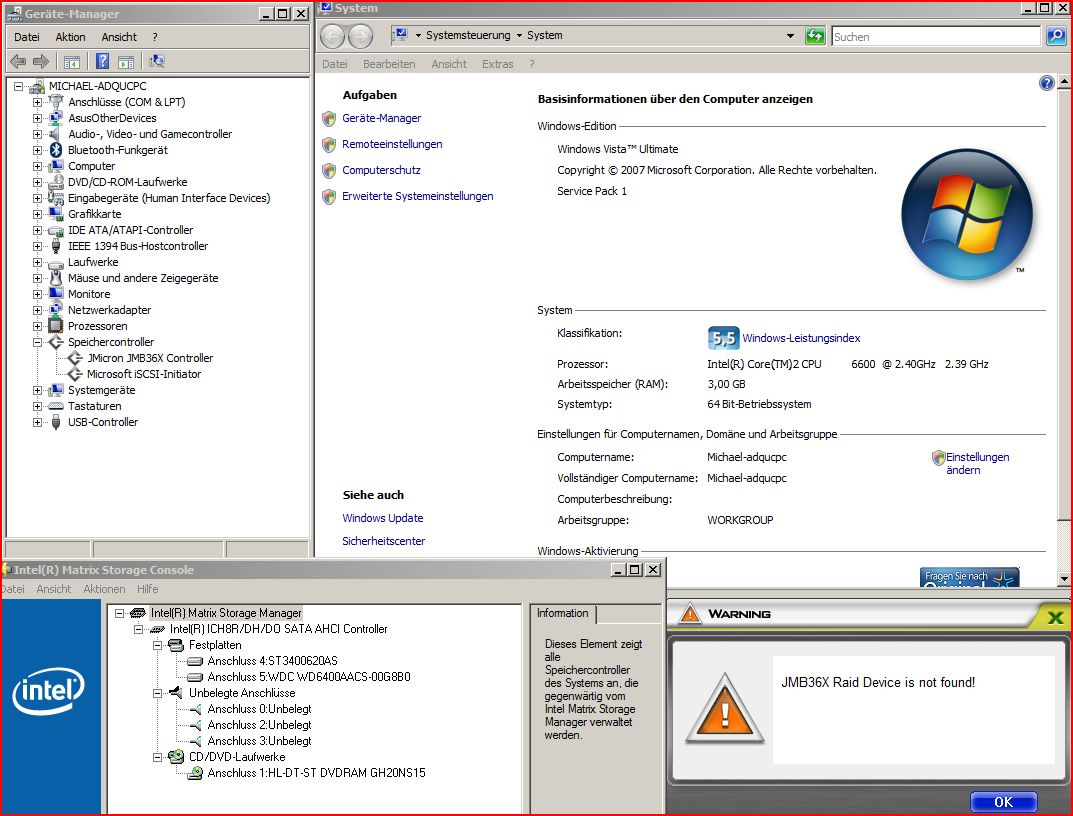The width and height of the screenshot is (1073, 816).
Task: Collapse Unbelegte Anschlüsse node in Matrix console
Action: 157,693
